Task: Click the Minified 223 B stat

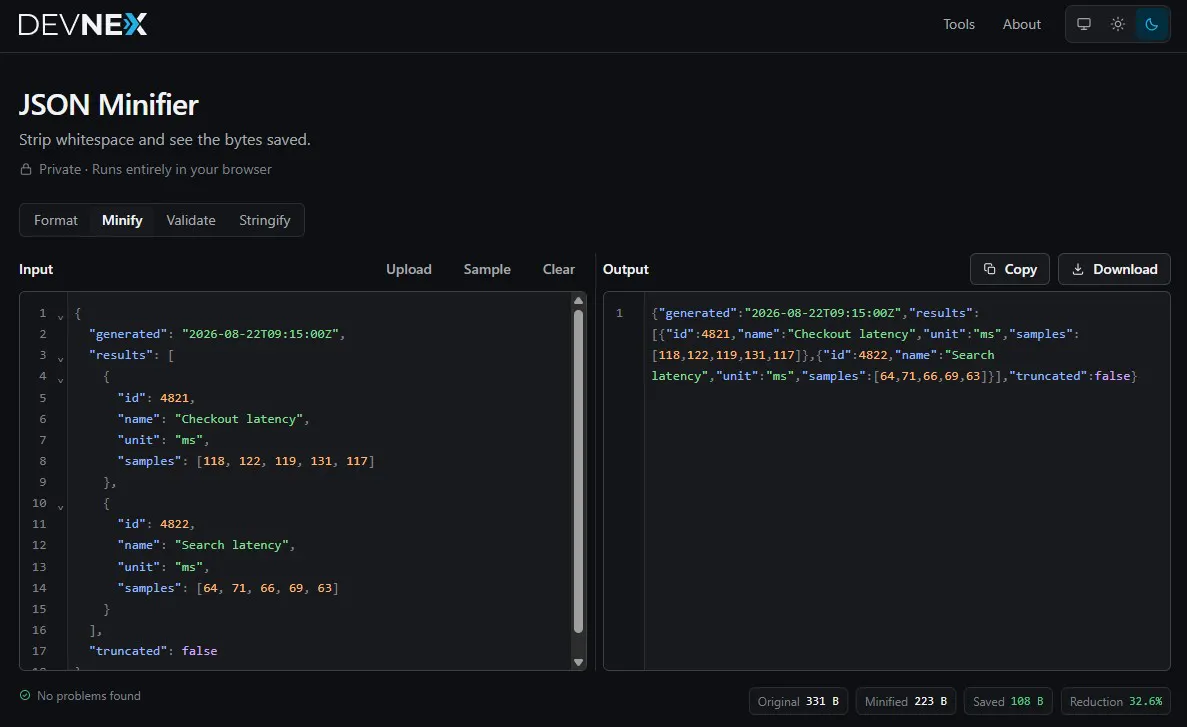Action: click(905, 701)
